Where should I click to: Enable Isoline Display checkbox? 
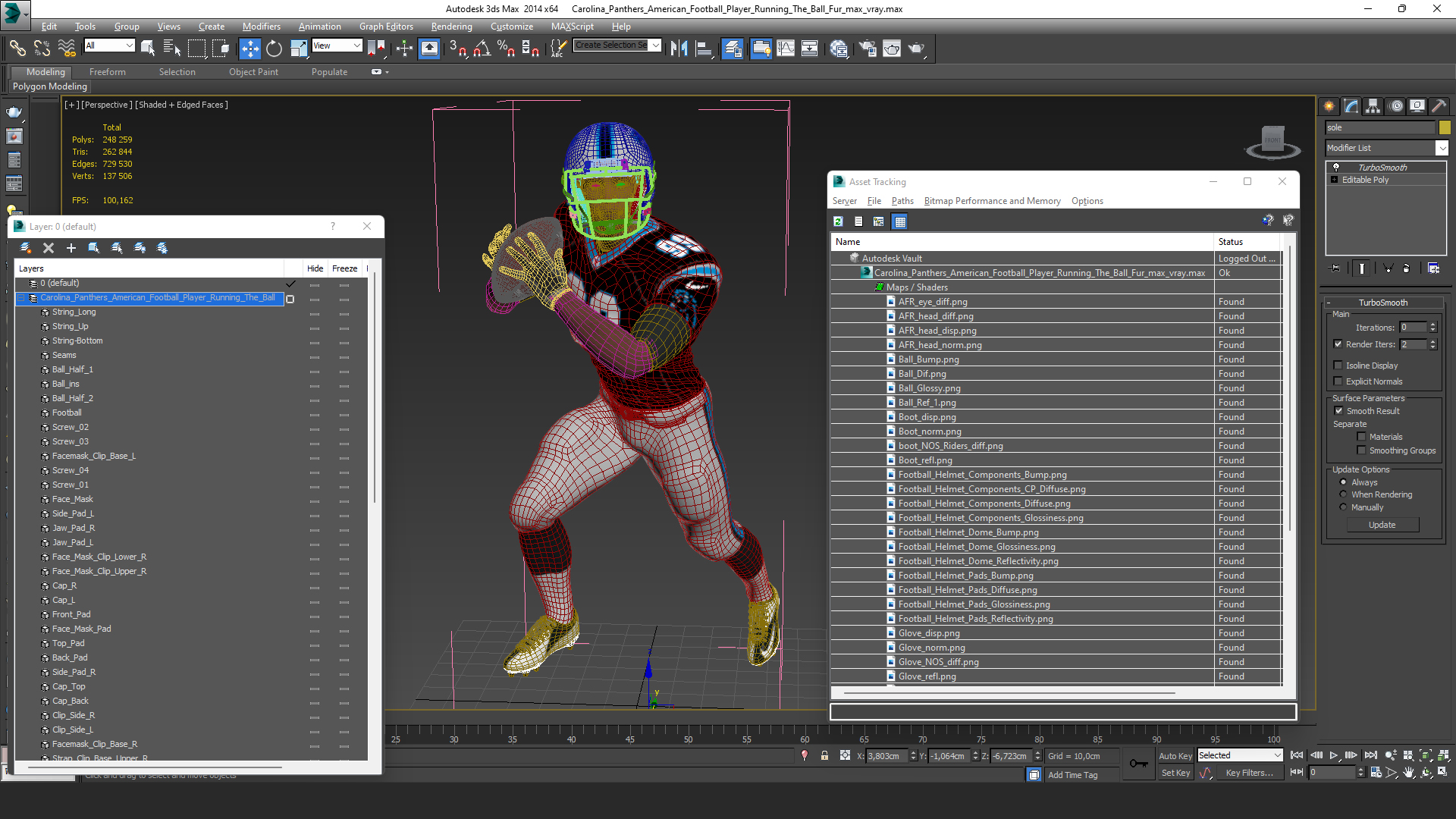[1338, 366]
